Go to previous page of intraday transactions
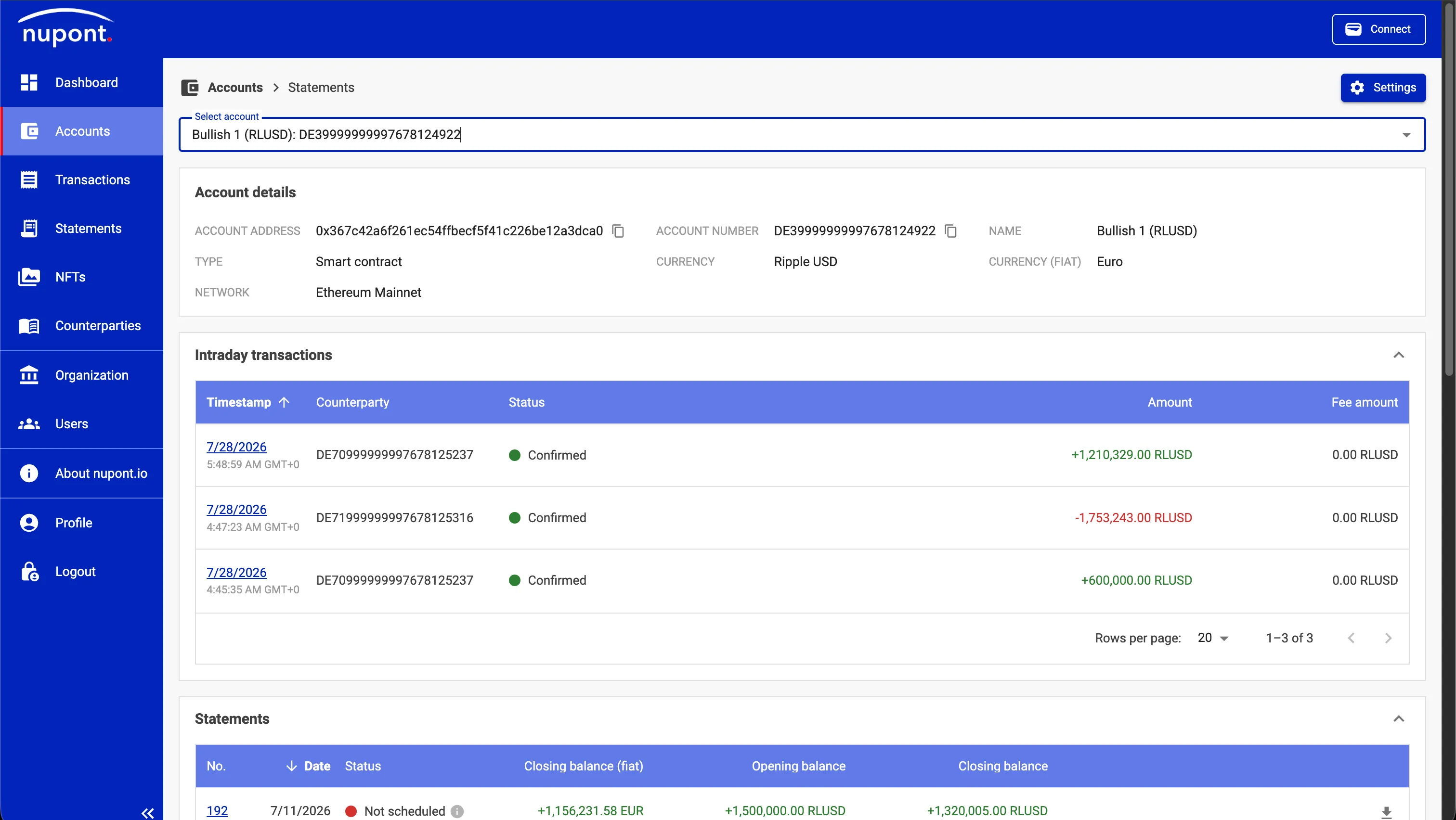The image size is (1456, 820). tap(1351, 638)
